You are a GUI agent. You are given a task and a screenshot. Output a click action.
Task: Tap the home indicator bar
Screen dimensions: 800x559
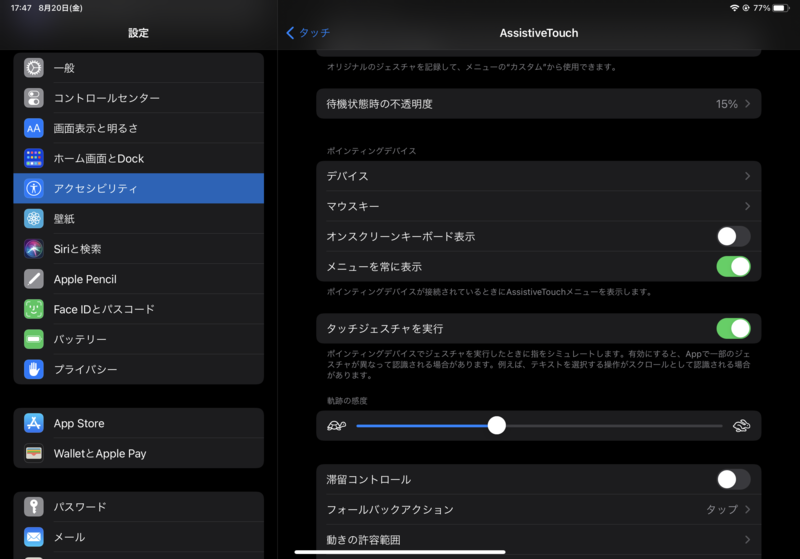(400, 552)
